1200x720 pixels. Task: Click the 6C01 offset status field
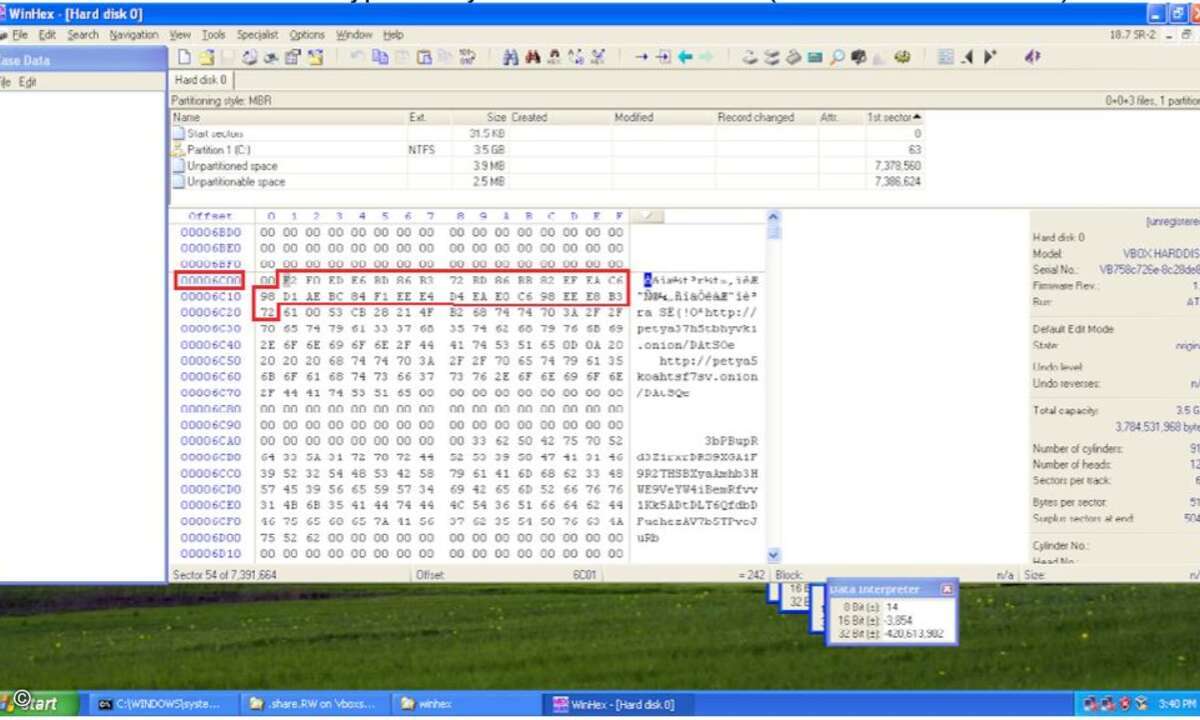pyautogui.click(x=584, y=575)
